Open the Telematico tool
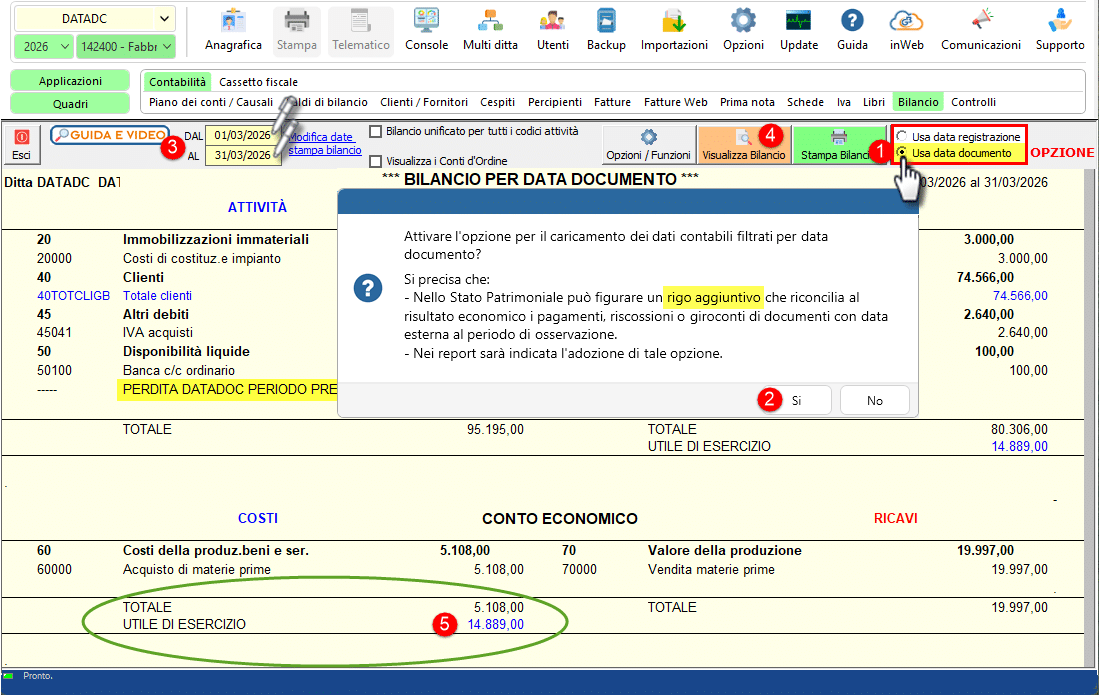This screenshot has width=1101, height=695. [361, 30]
